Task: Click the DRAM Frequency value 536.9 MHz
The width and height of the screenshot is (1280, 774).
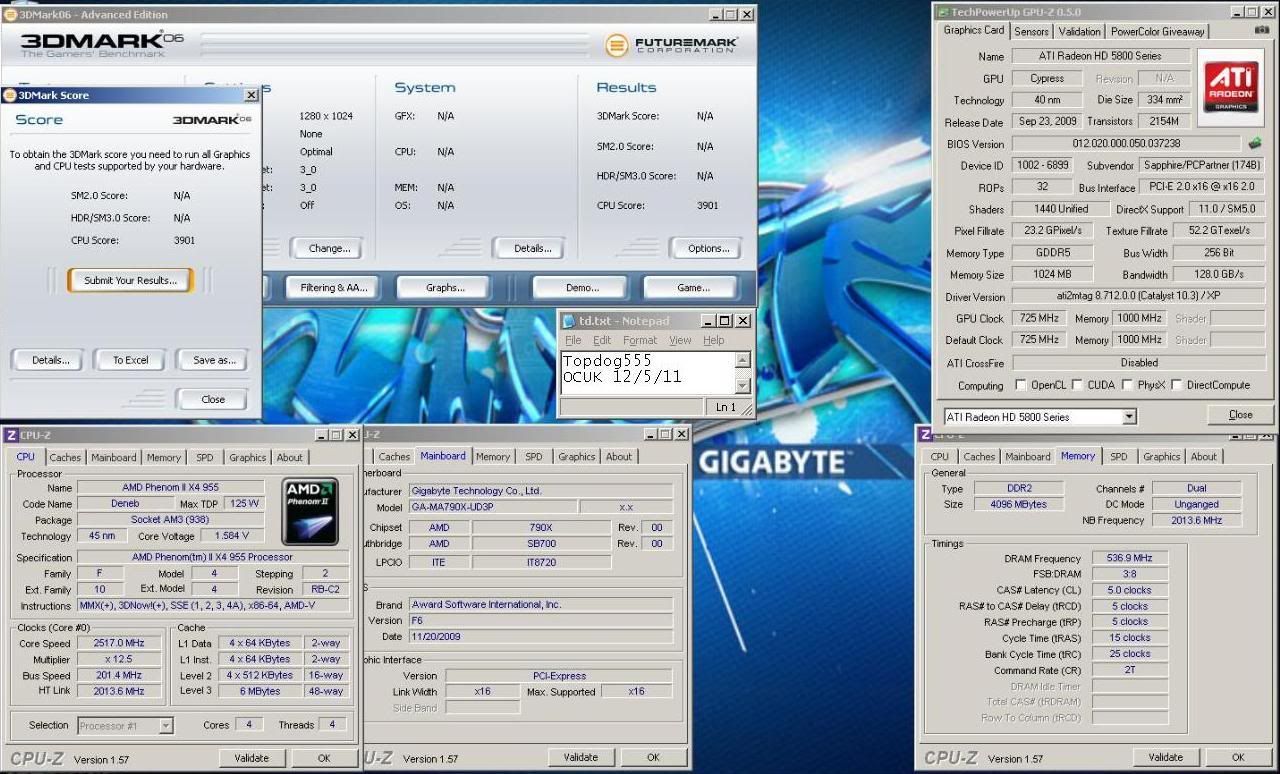Action: 1129,558
